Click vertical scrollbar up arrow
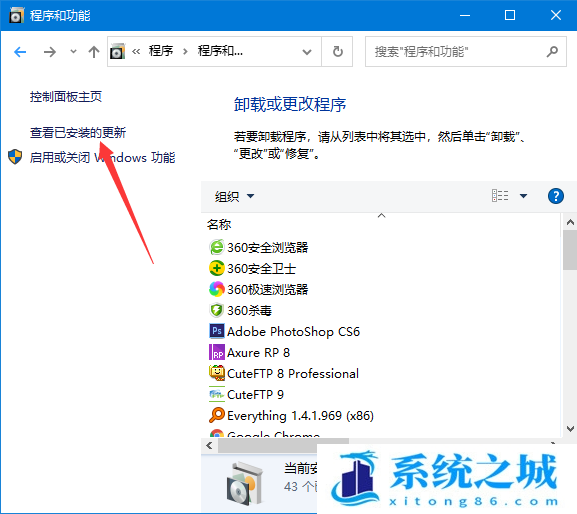 coord(570,222)
